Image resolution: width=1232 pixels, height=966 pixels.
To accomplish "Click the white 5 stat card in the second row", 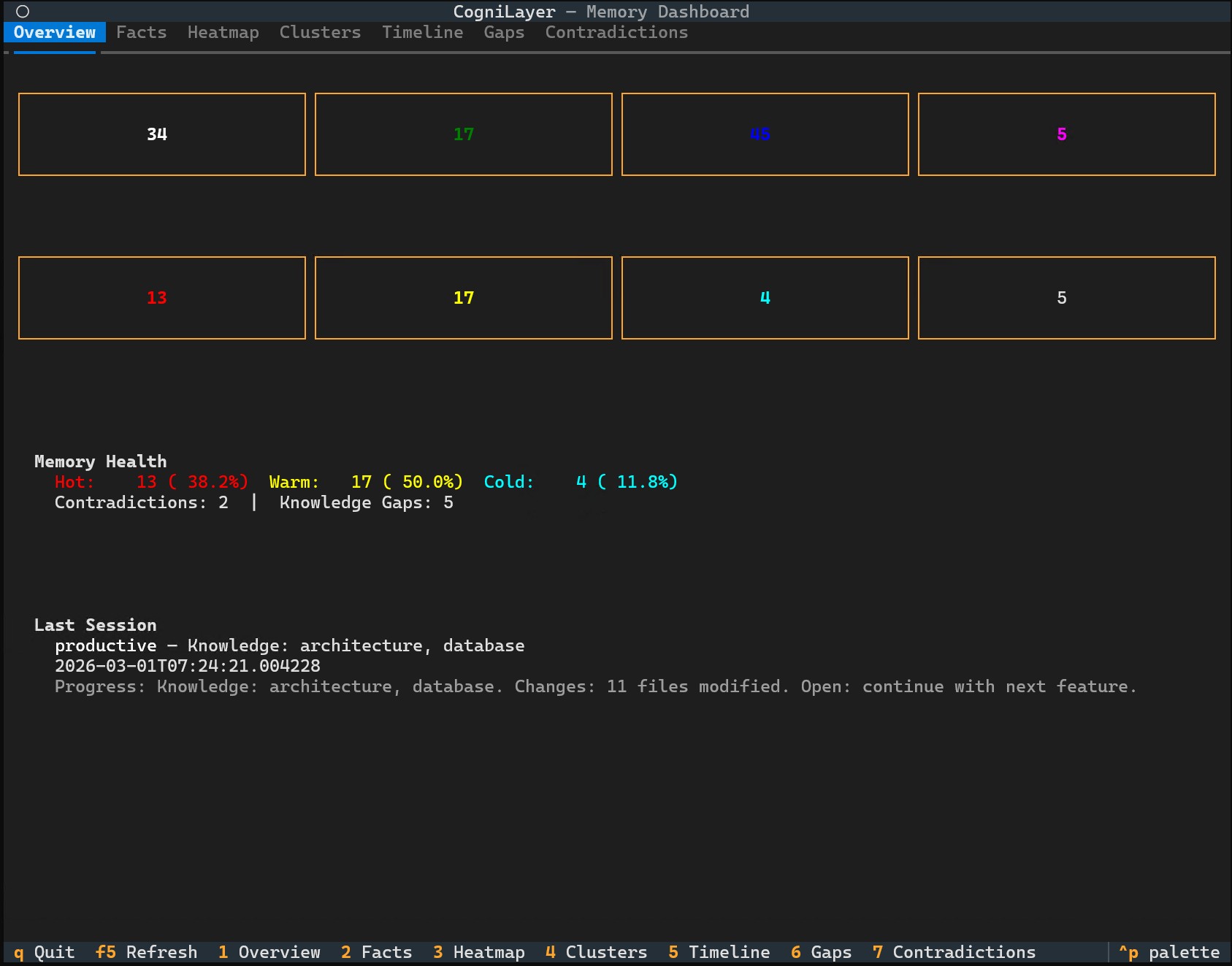I will pos(1067,298).
